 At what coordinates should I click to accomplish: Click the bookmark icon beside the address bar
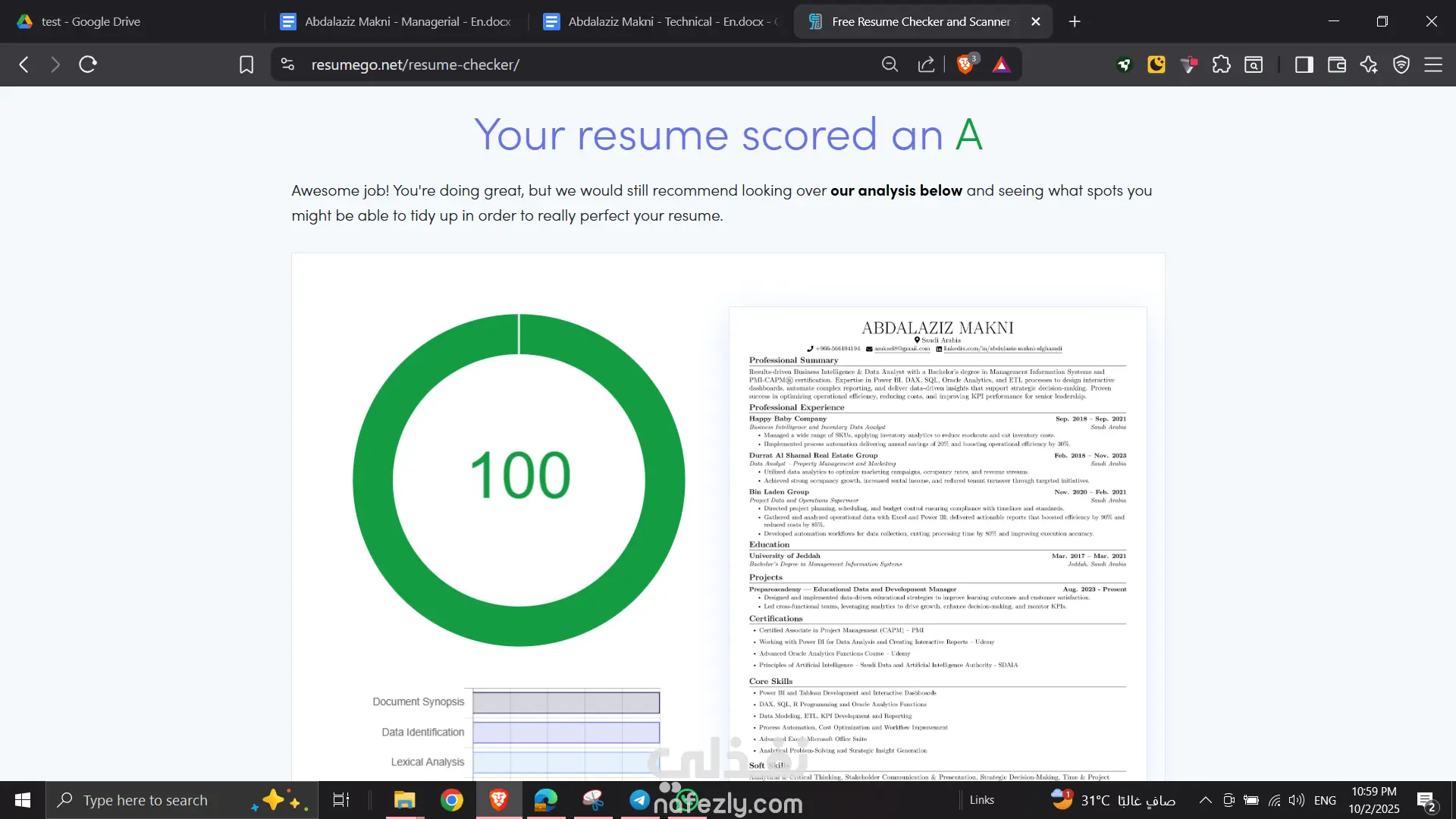246,64
